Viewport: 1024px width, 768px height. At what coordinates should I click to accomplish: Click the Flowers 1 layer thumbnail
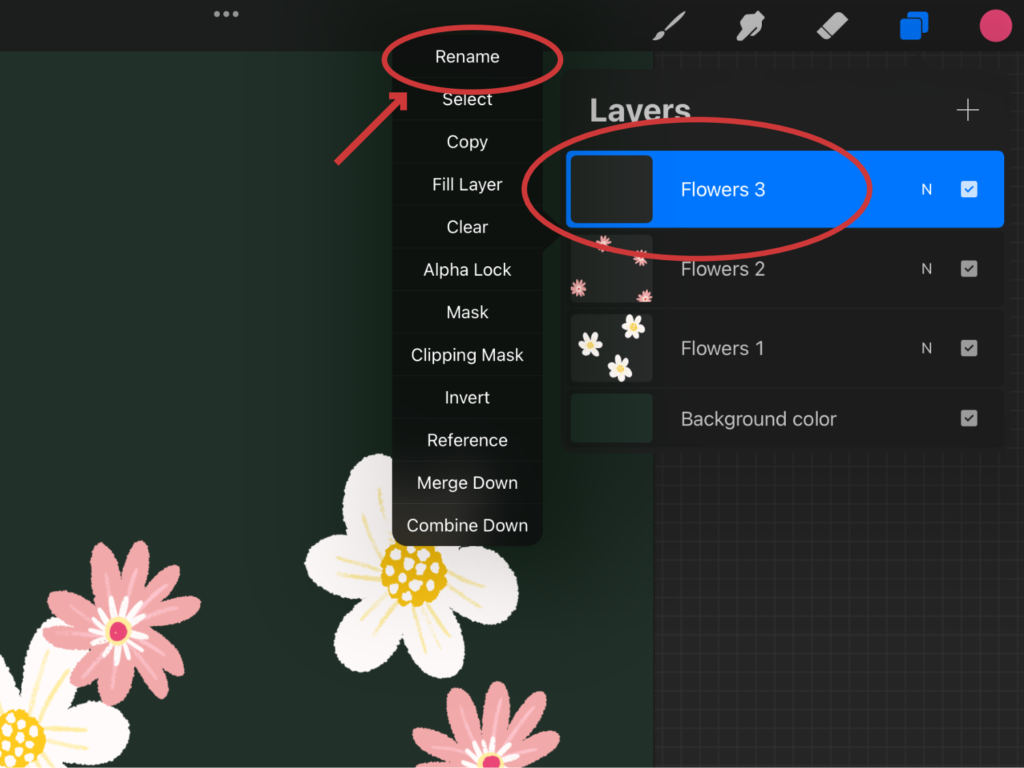(x=611, y=348)
